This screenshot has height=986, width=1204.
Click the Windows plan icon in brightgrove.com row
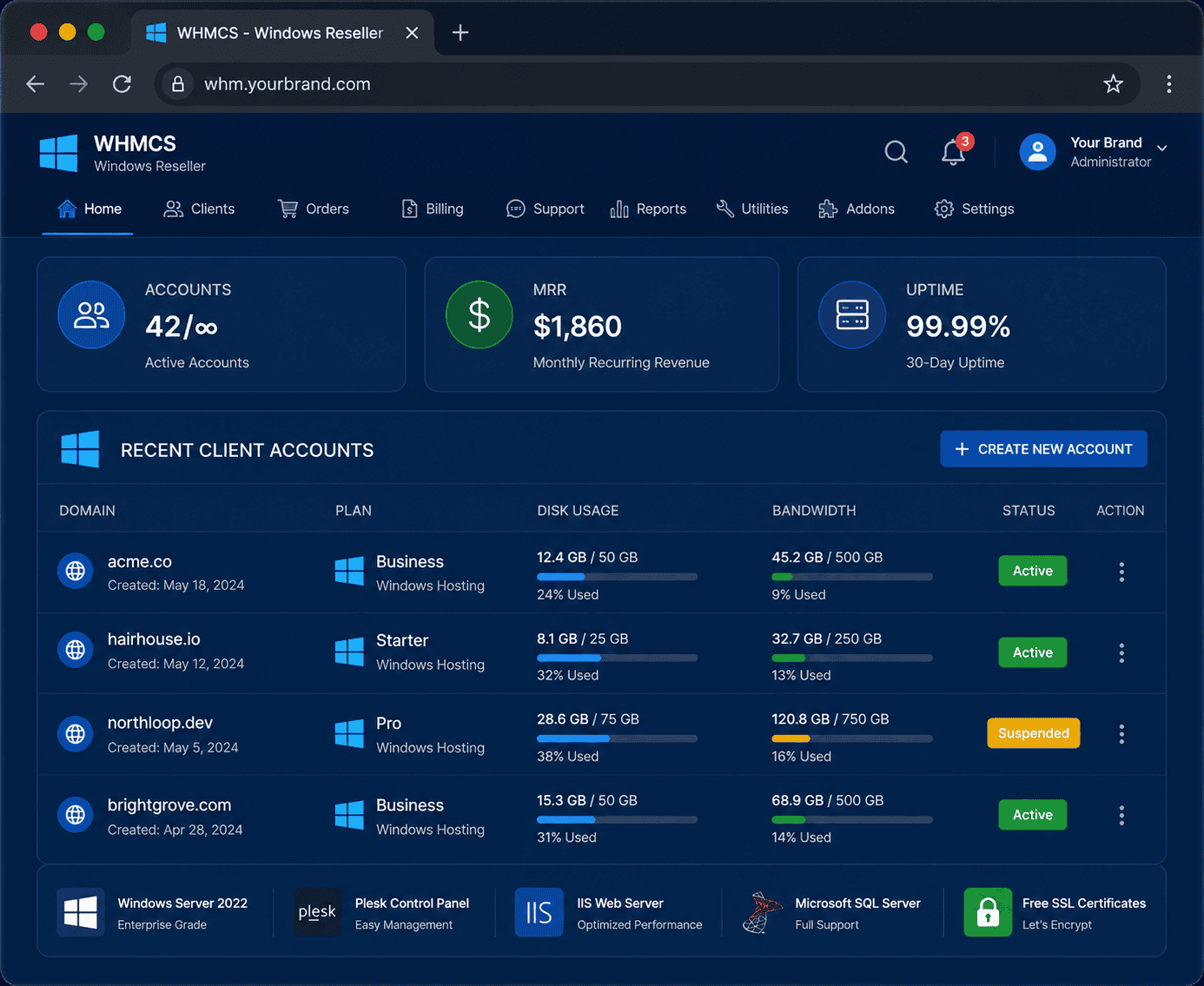(349, 816)
